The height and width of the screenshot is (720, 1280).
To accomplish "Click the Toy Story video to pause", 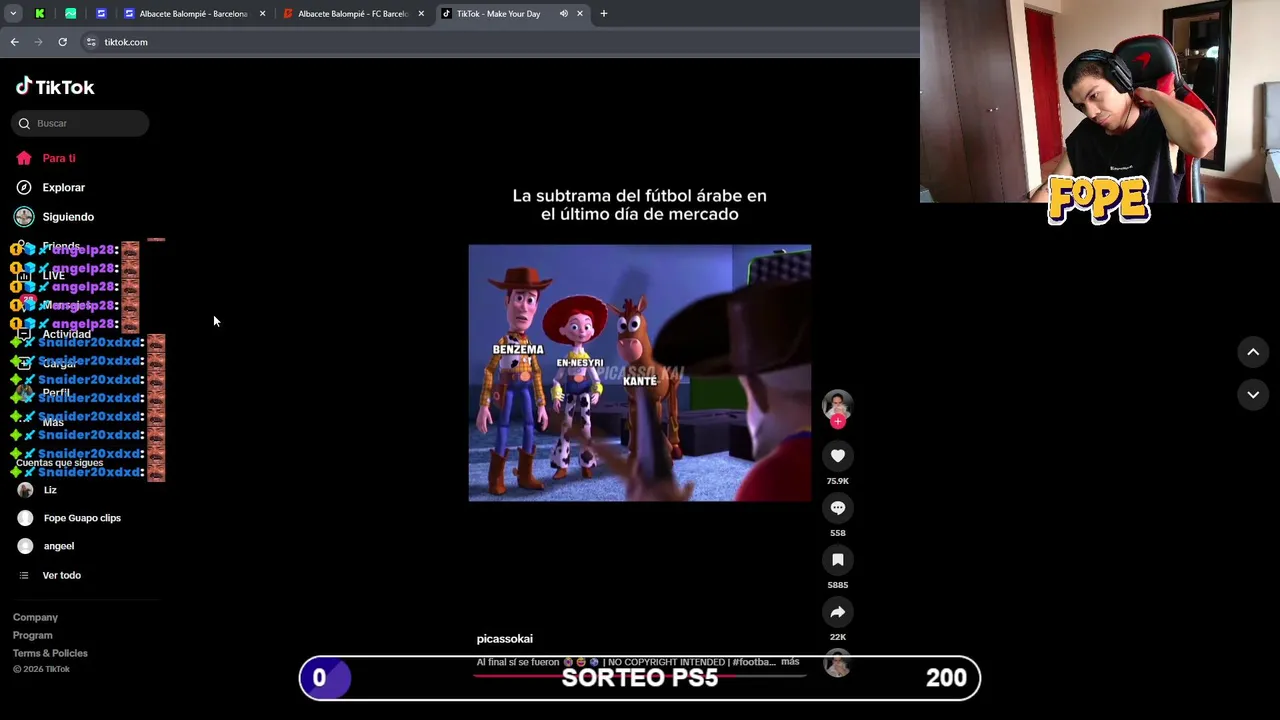I will (x=640, y=373).
